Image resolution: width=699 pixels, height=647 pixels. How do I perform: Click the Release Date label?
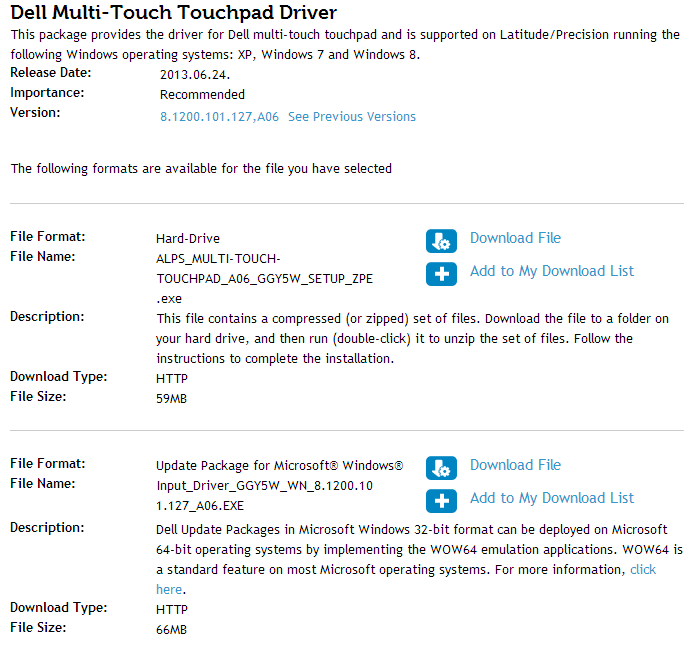[x=51, y=73]
